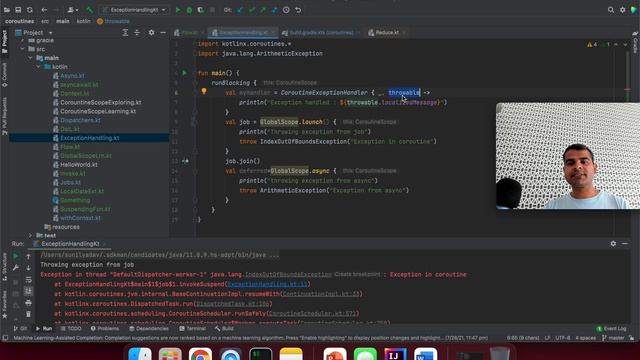Open Google Chrome from the Dock
Viewport: 640px width, 360px height.
click(x=200, y=354)
